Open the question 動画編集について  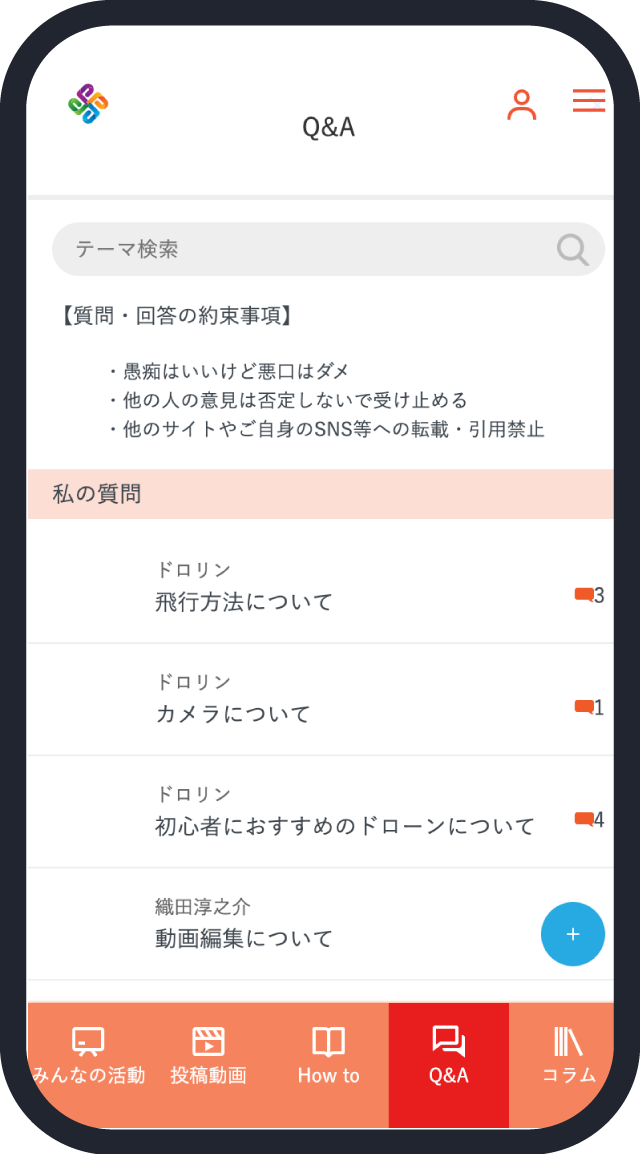(244, 938)
